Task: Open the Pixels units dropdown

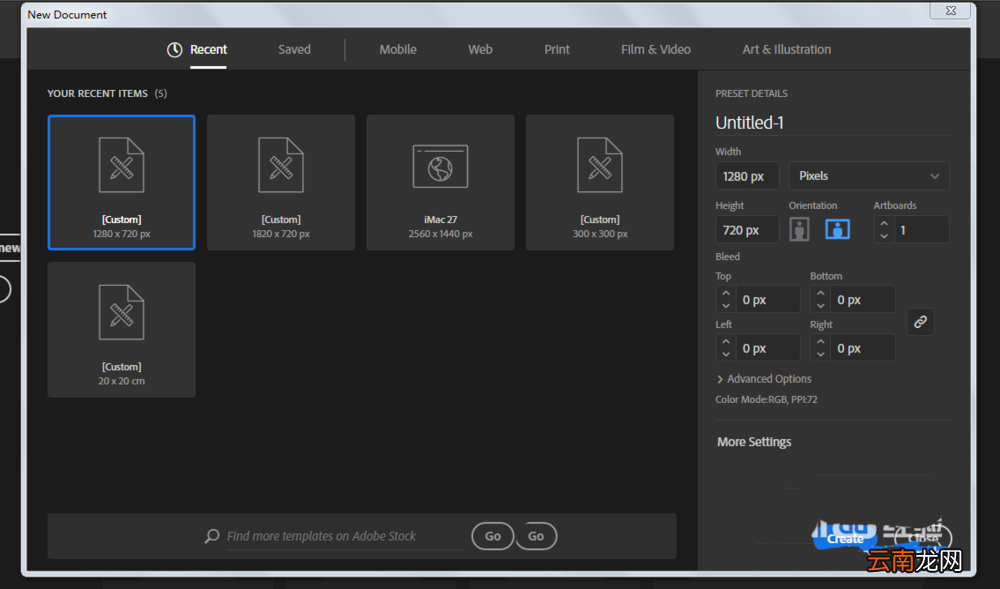Action: pos(869,176)
